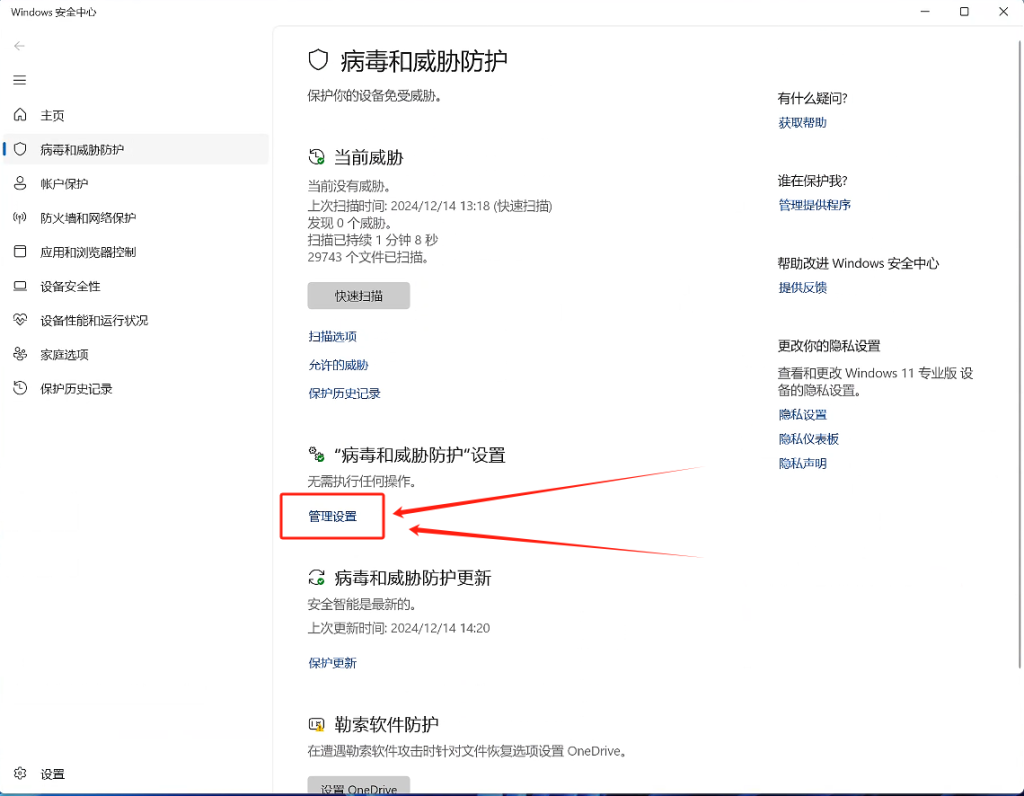
Task: Click the window icon for 应用和浏览器控制
Action: 20,251
